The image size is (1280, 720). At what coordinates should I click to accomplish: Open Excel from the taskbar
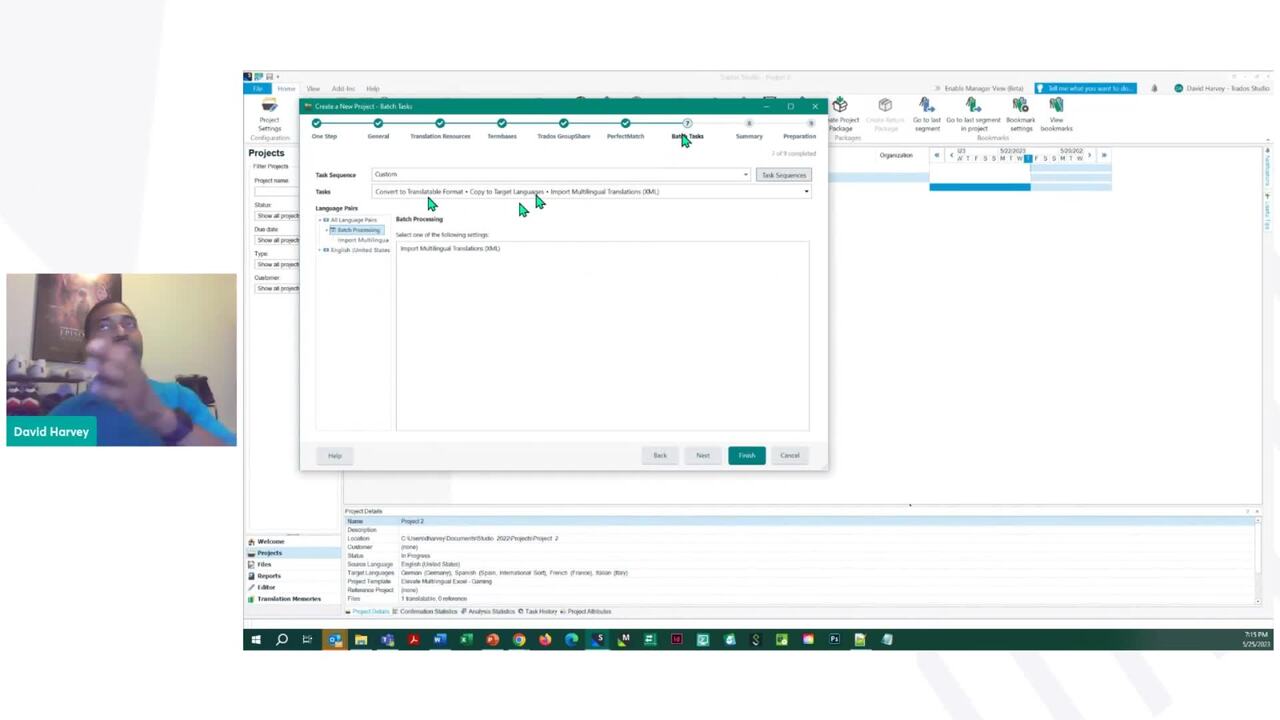466,639
